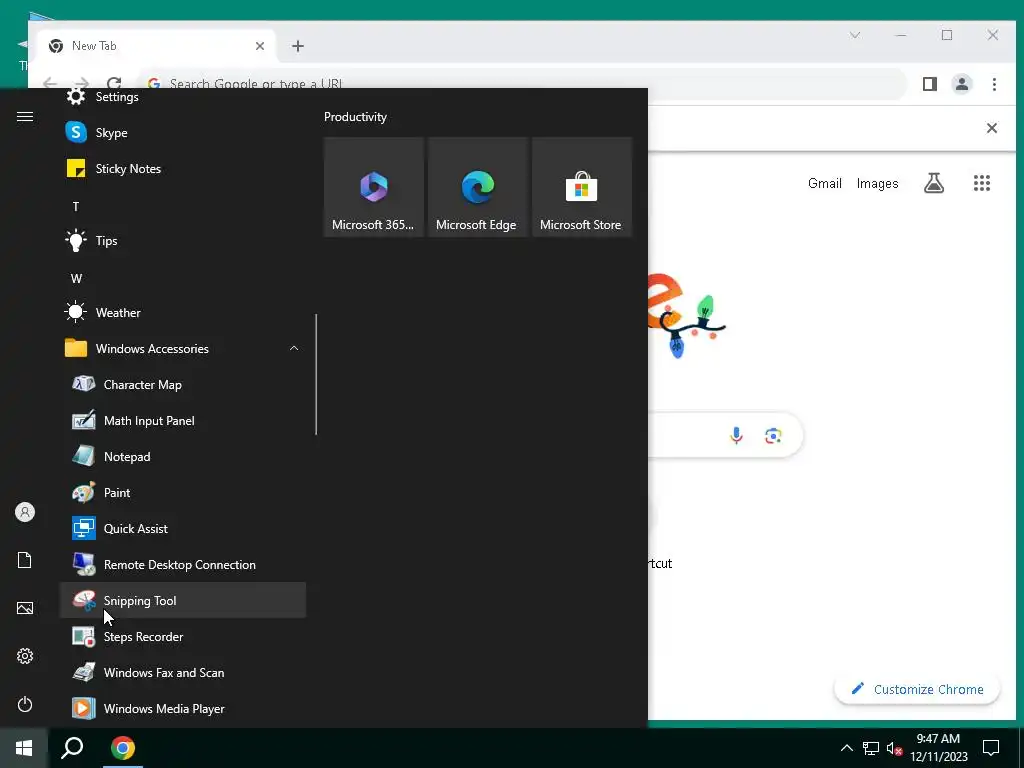Open Search Labs flask icon
The height and width of the screenshot is (768, 1024).
(x=934, y=184)
